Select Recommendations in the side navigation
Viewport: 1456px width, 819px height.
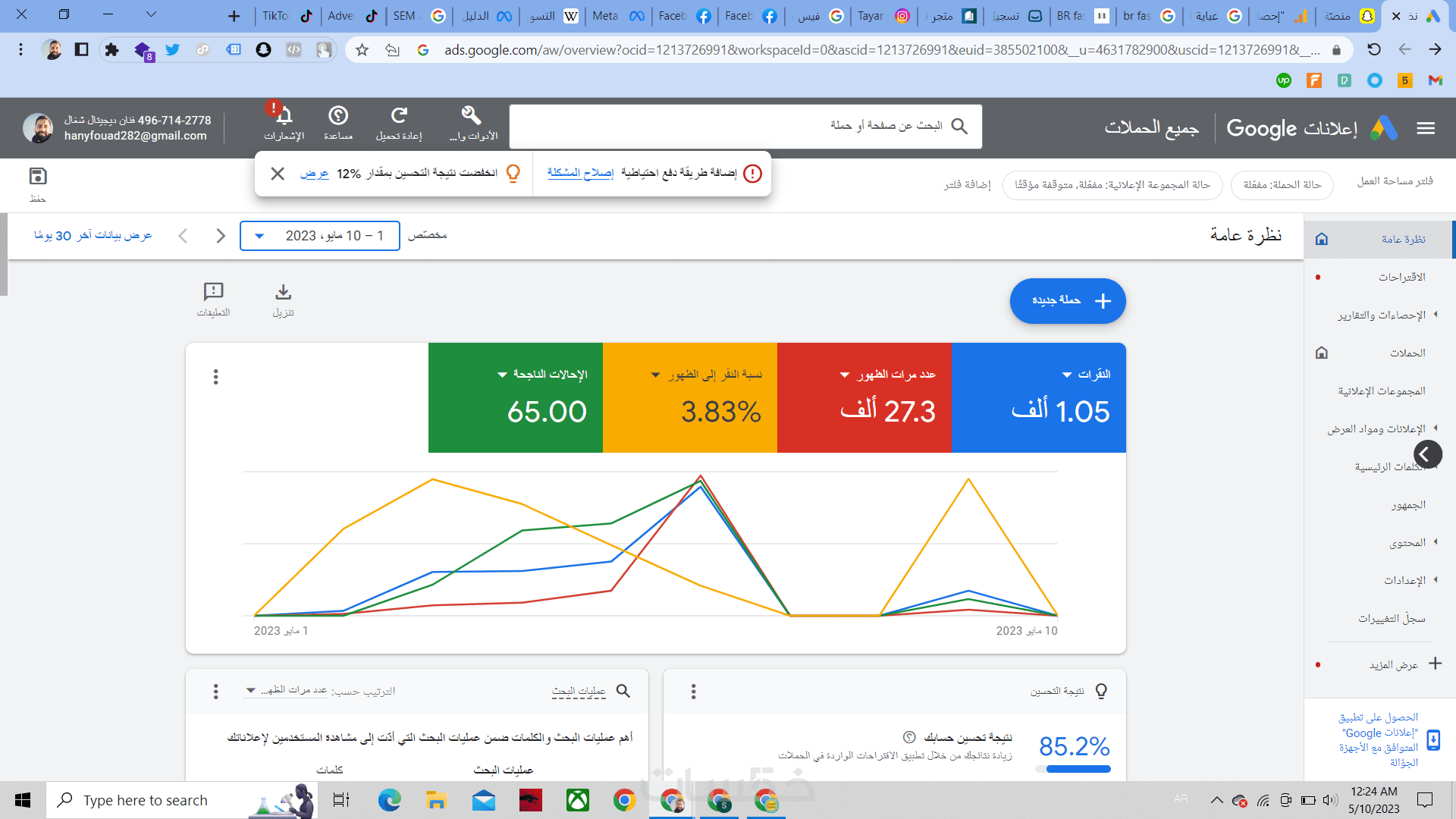(1401, 277)
